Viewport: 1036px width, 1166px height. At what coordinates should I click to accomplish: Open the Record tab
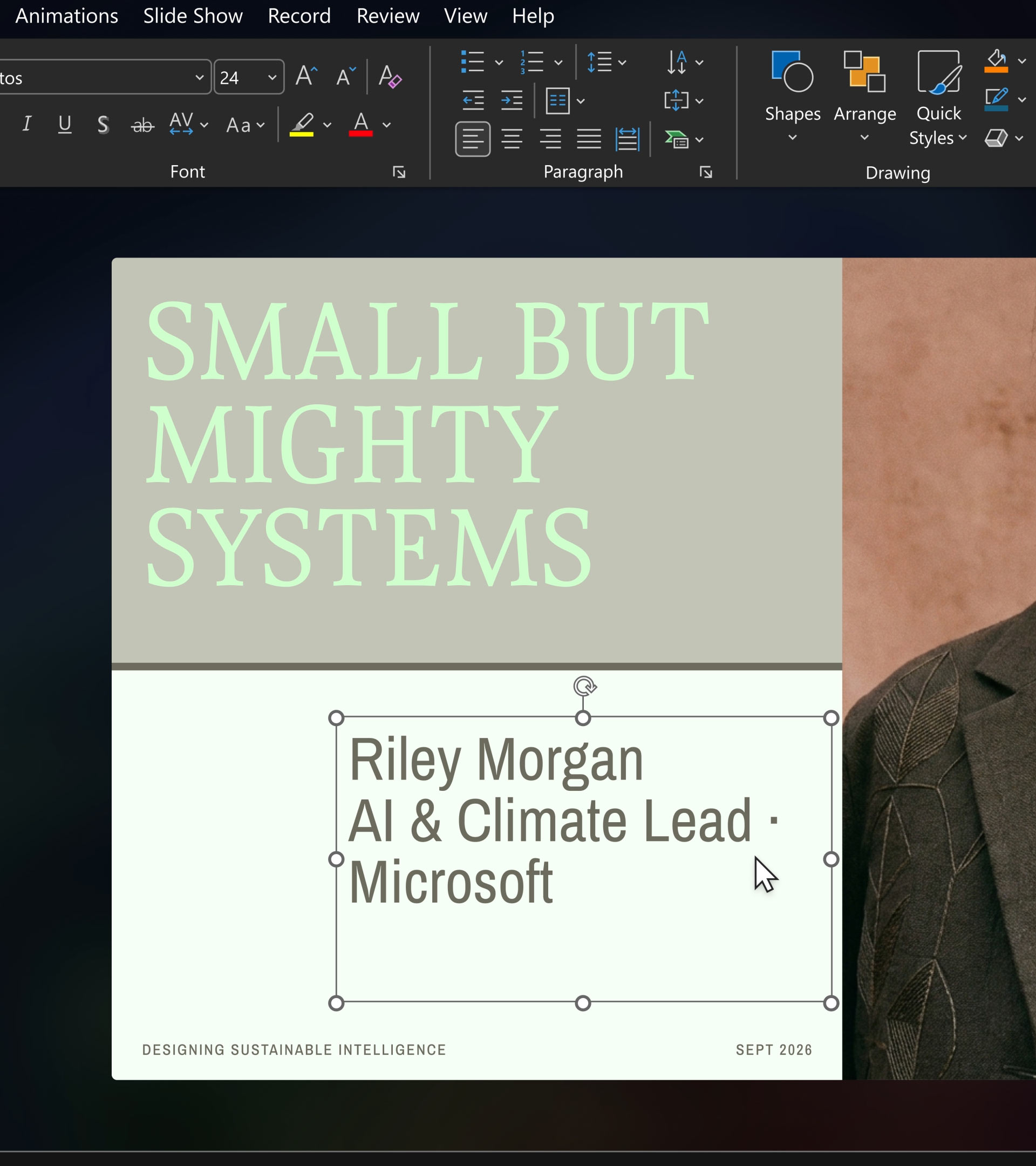[299, 16]
